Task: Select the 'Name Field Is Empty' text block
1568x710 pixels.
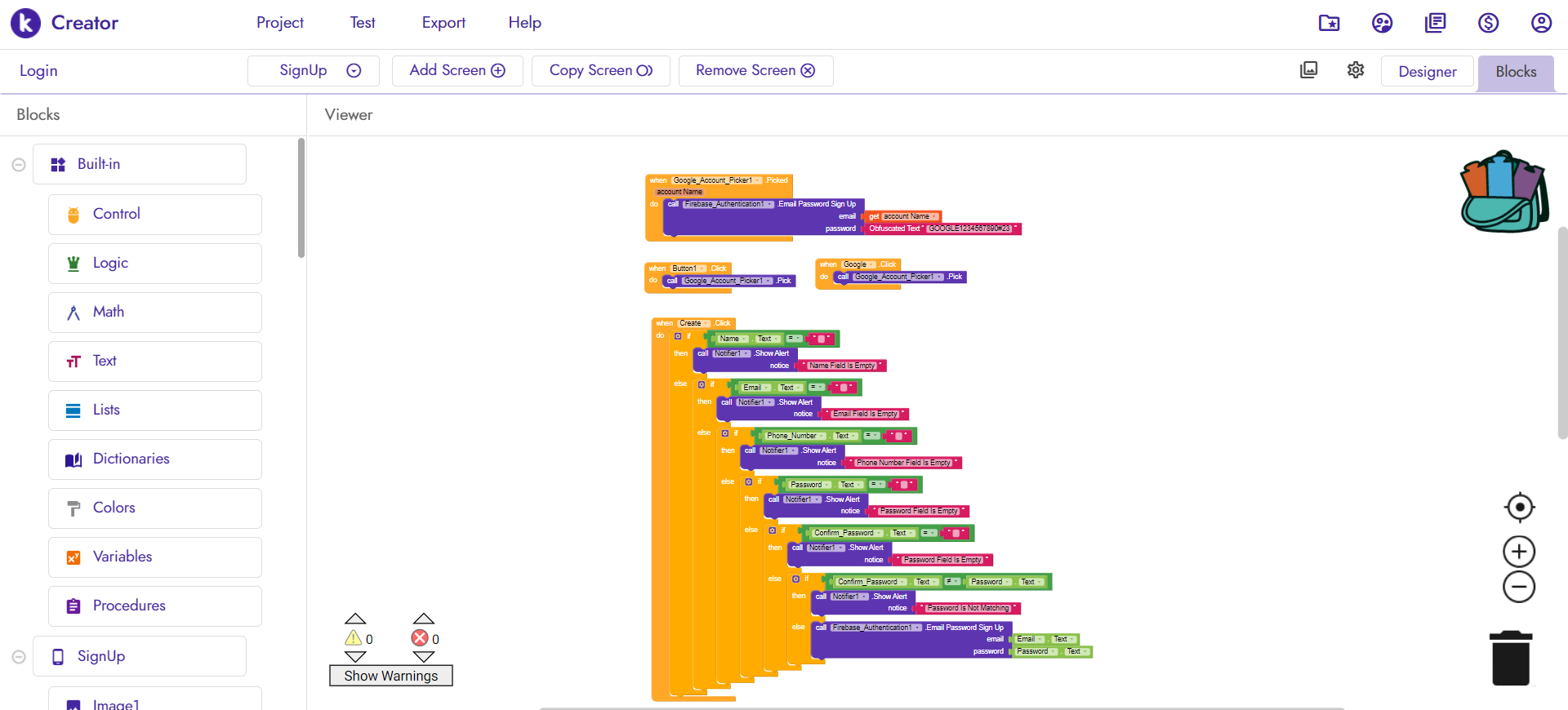Action: 842,366
